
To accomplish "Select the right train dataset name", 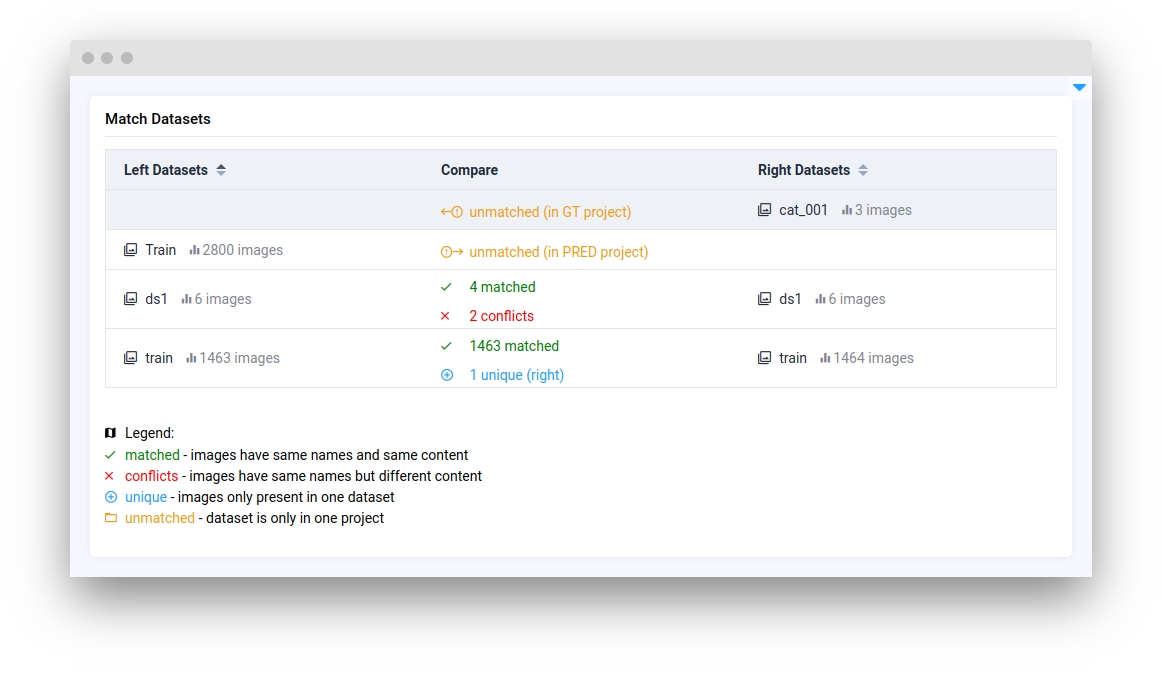I will (x=792, y=358).
